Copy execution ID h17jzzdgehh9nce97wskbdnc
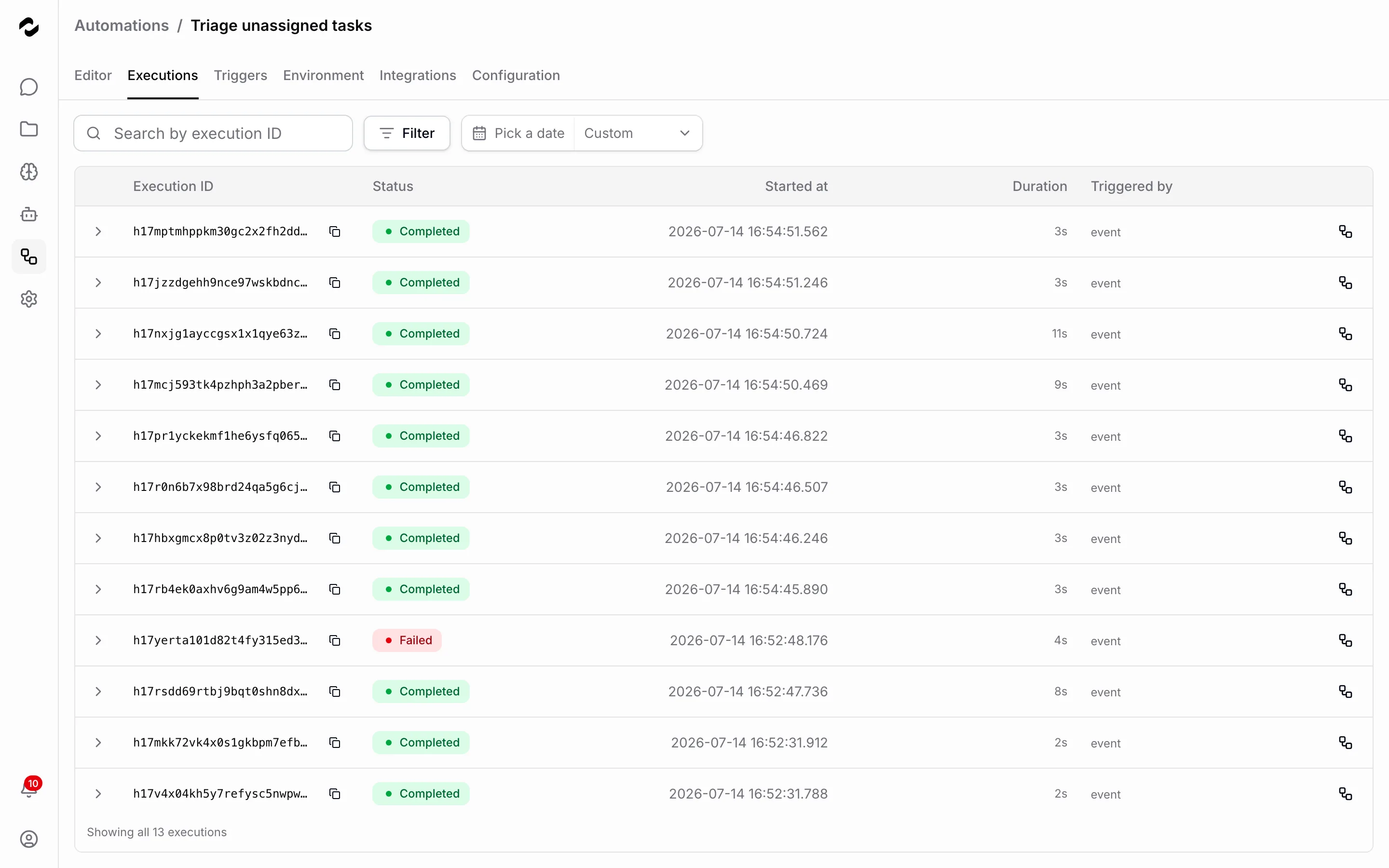Image resolution: width=1389 pixels, height=868 pixels. click(x=335, y=283)
